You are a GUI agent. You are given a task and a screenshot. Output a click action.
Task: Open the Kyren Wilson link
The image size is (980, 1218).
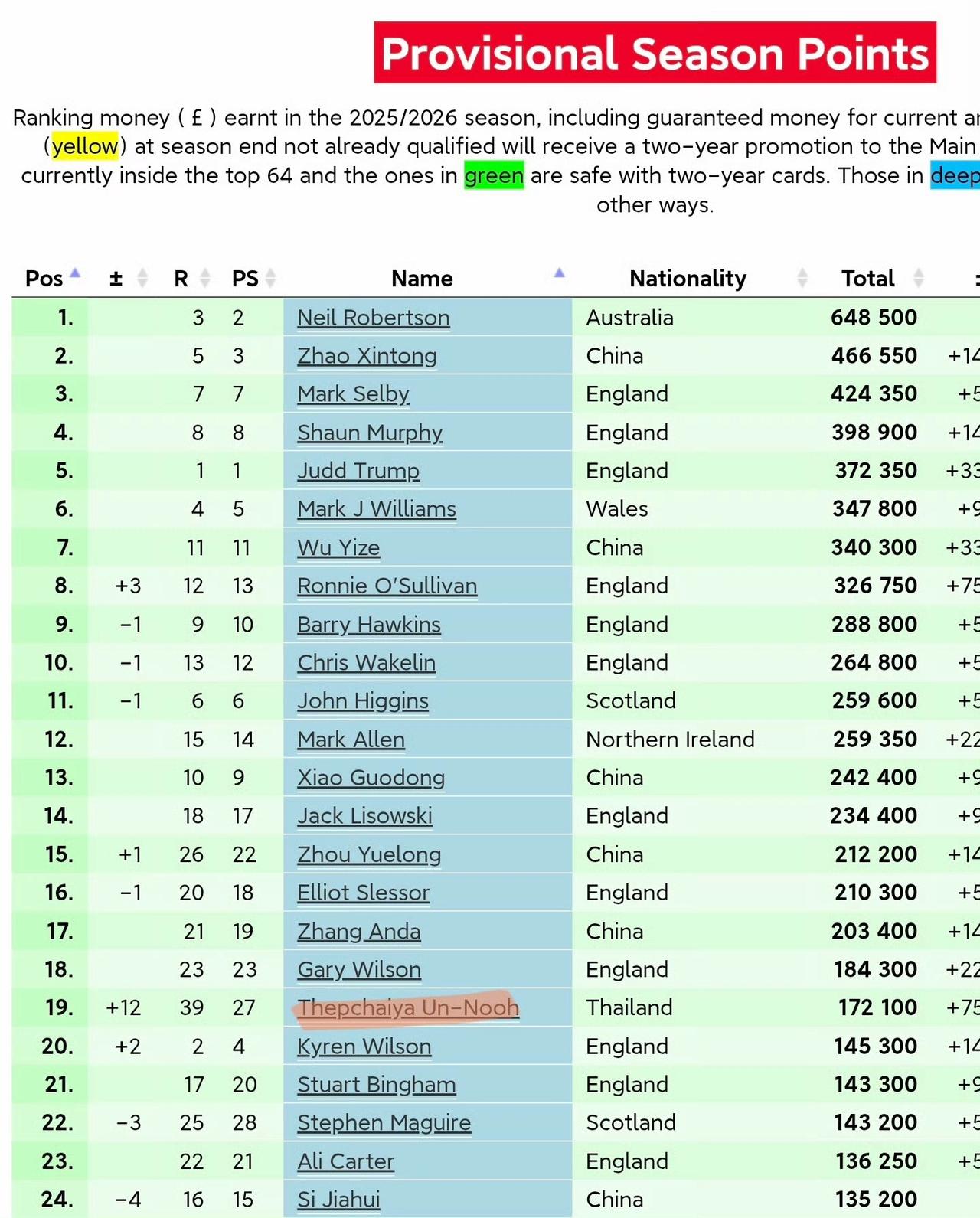point(364,1047)
